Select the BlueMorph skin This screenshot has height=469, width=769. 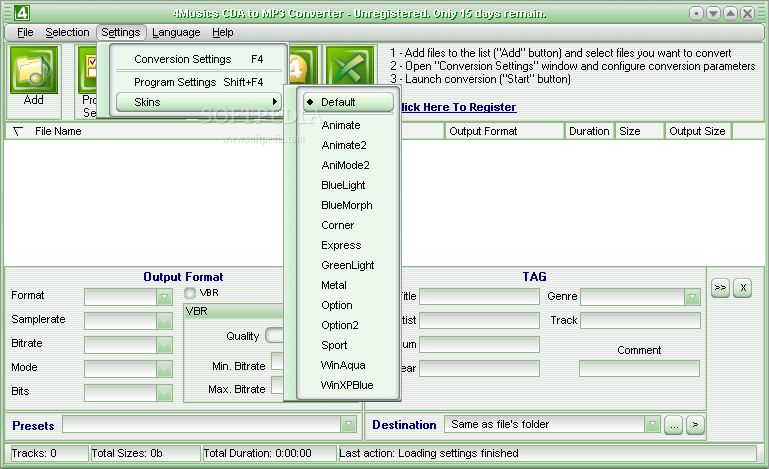348,205
